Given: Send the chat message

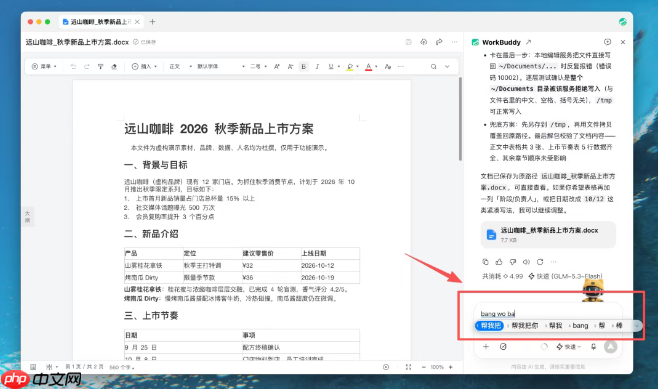Looking at the screenshot, I should tap(611, 347).
